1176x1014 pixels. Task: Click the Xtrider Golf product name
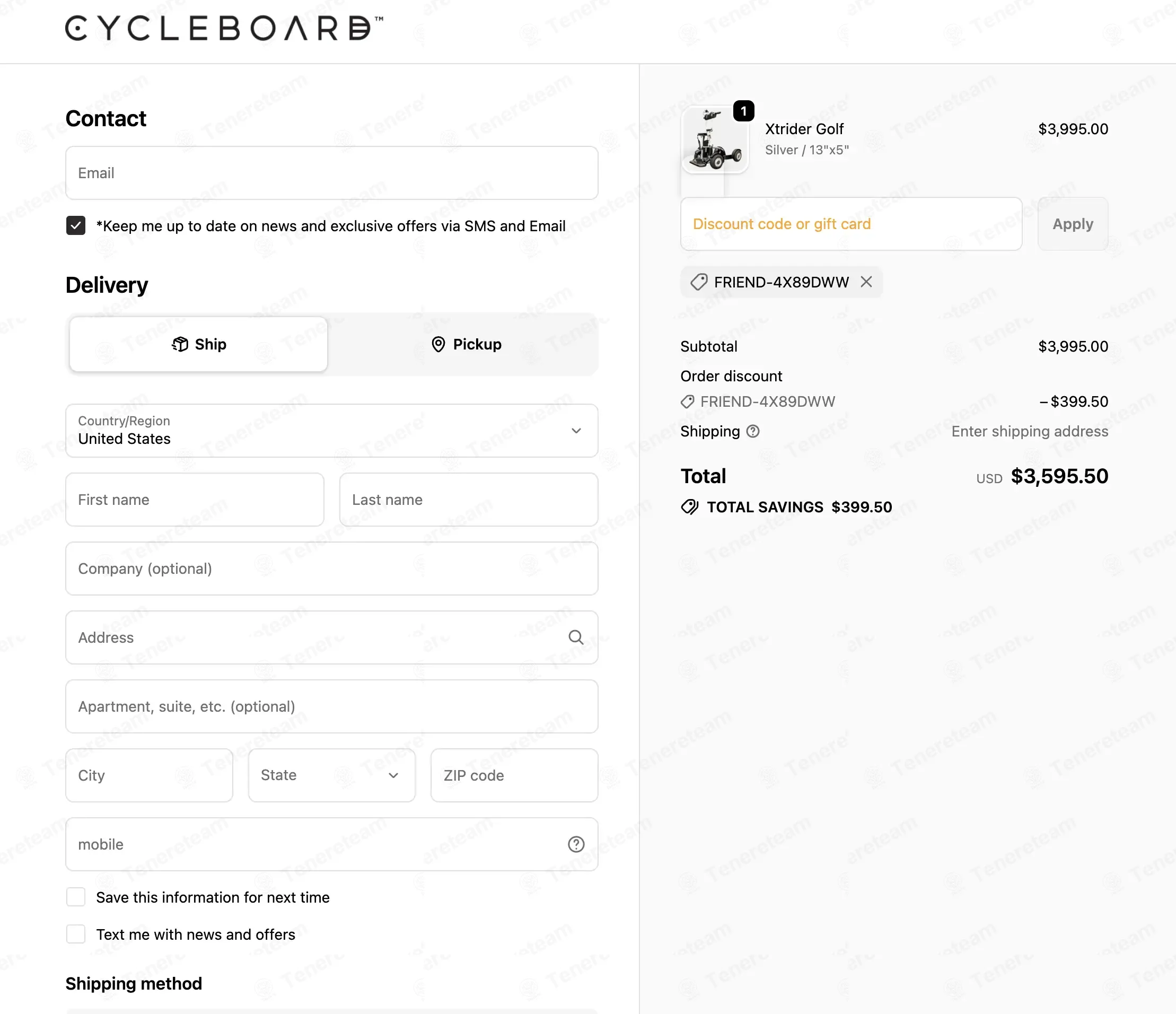click(x=804, y=129)
